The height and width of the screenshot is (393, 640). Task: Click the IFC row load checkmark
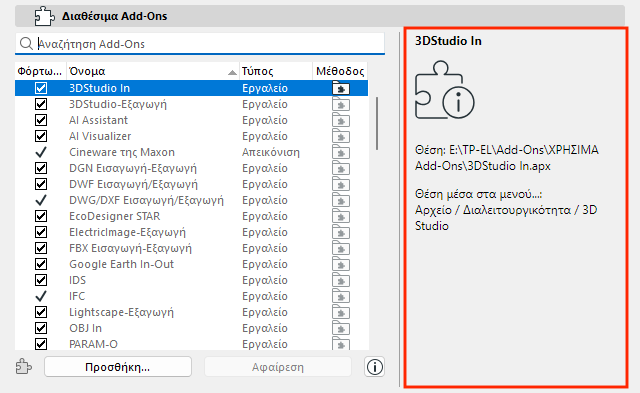click(x=41, y=296)
